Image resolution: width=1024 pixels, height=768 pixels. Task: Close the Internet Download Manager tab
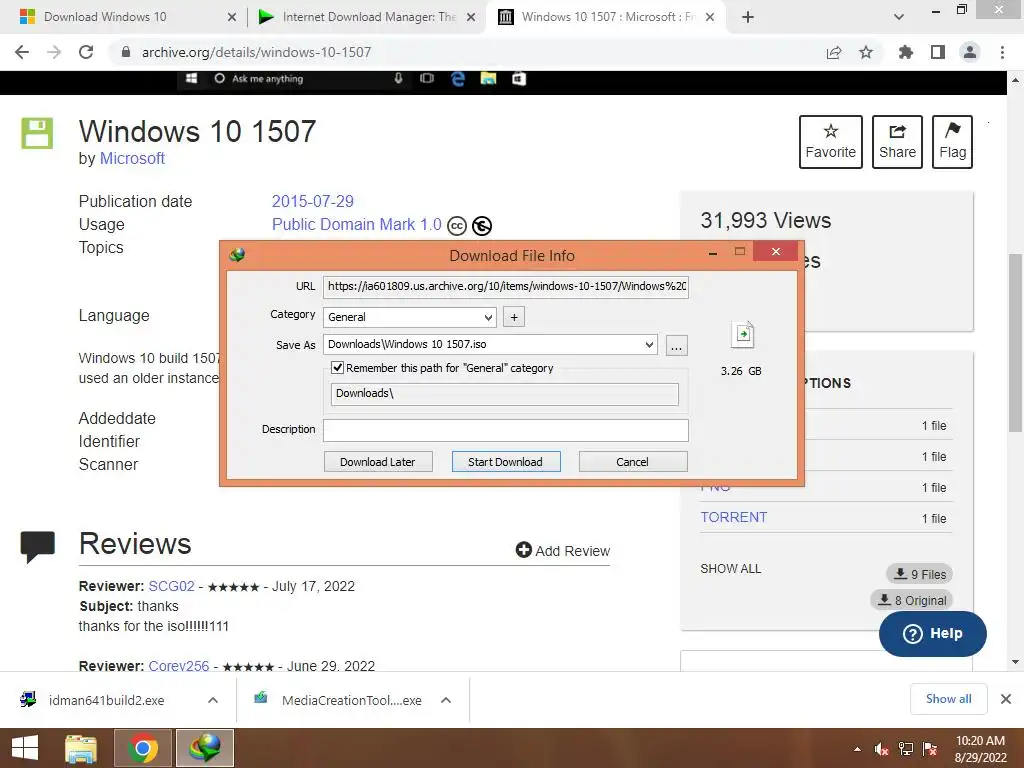click(x=471, y=17)
